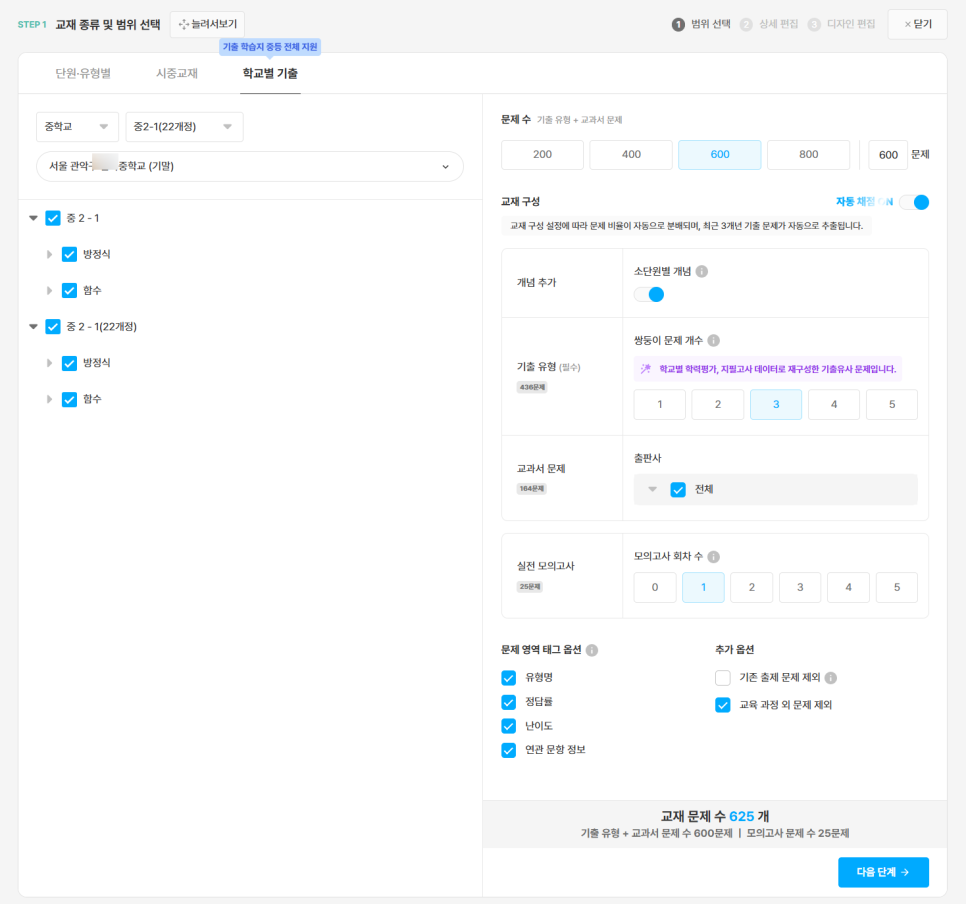Image resolution: width=966 pixels, height=904 pixels.
Task: Toggle the 난이도 checkbox
Action: click(x=508, y=726)
